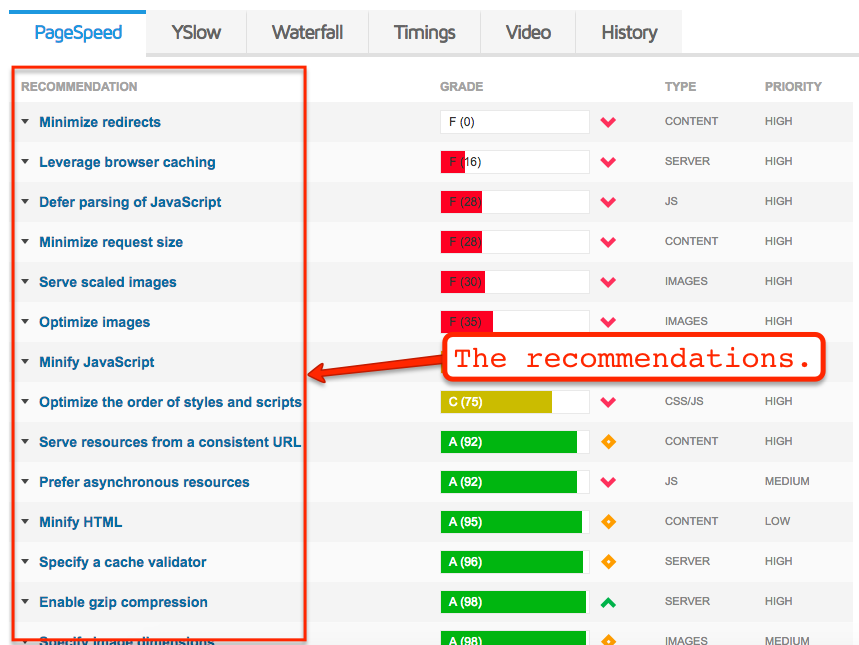The width and height of the screenshot is (859, 645).
Task: Expand the triangle for Serve resources from a consistent URL
Action: click(x=25, y=442)
